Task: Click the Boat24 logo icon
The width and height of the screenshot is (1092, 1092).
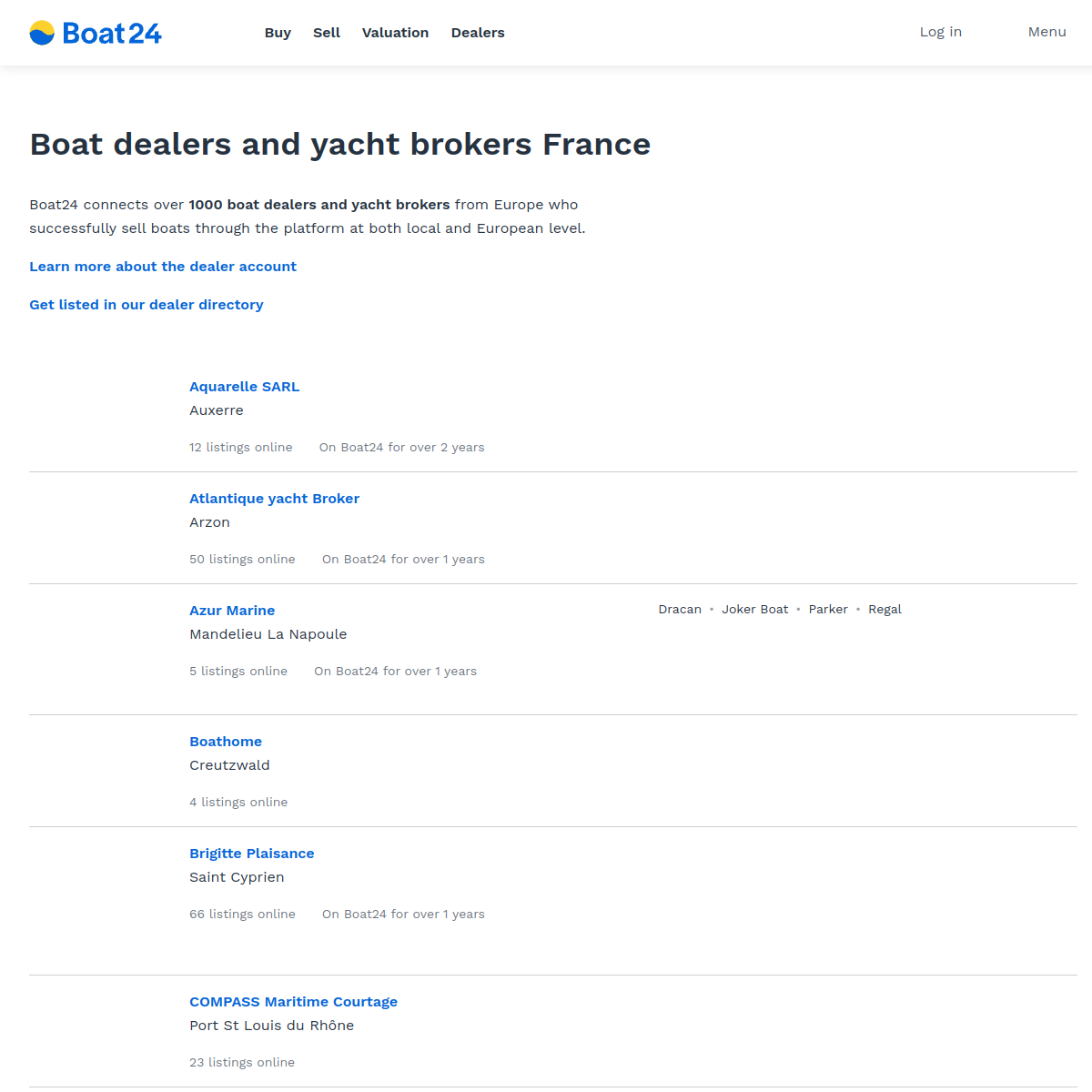Action: (x=40, y=33)
